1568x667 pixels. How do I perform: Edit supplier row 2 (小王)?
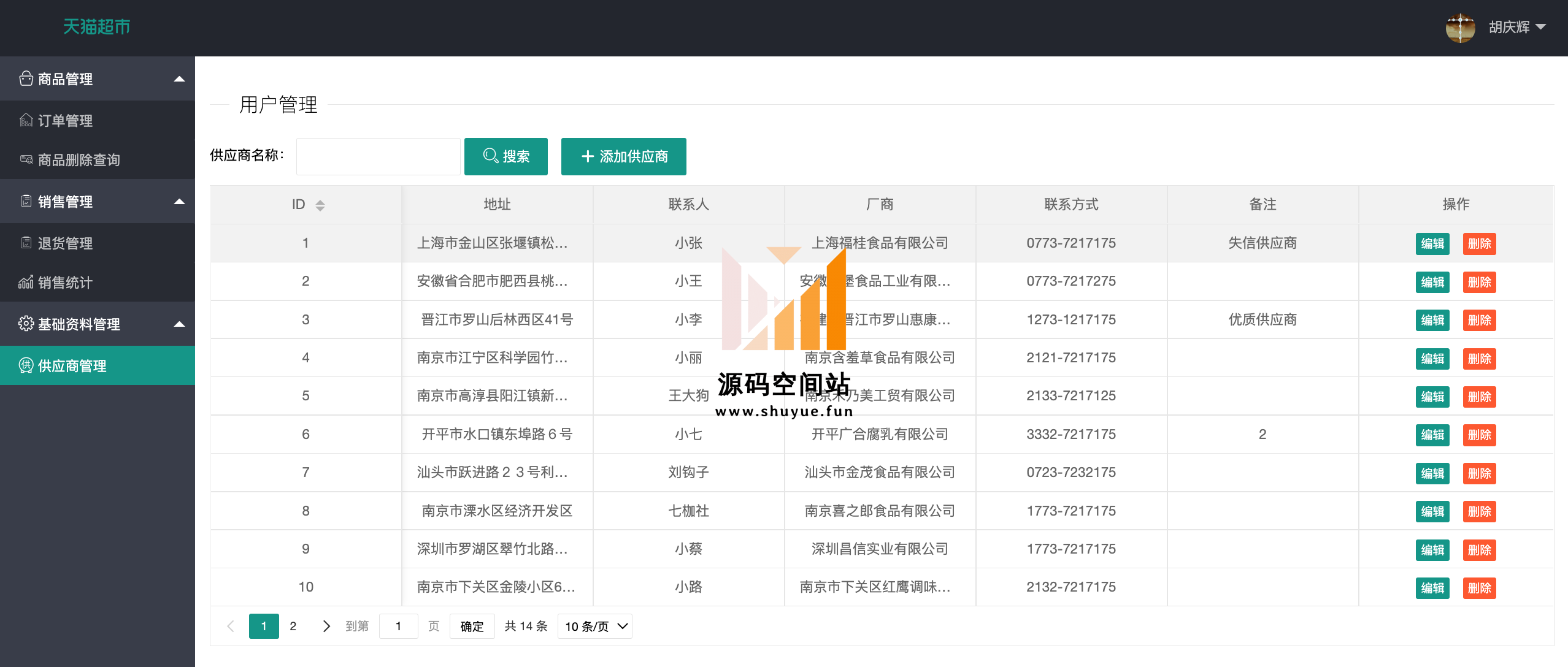[x=1432, y=282]
